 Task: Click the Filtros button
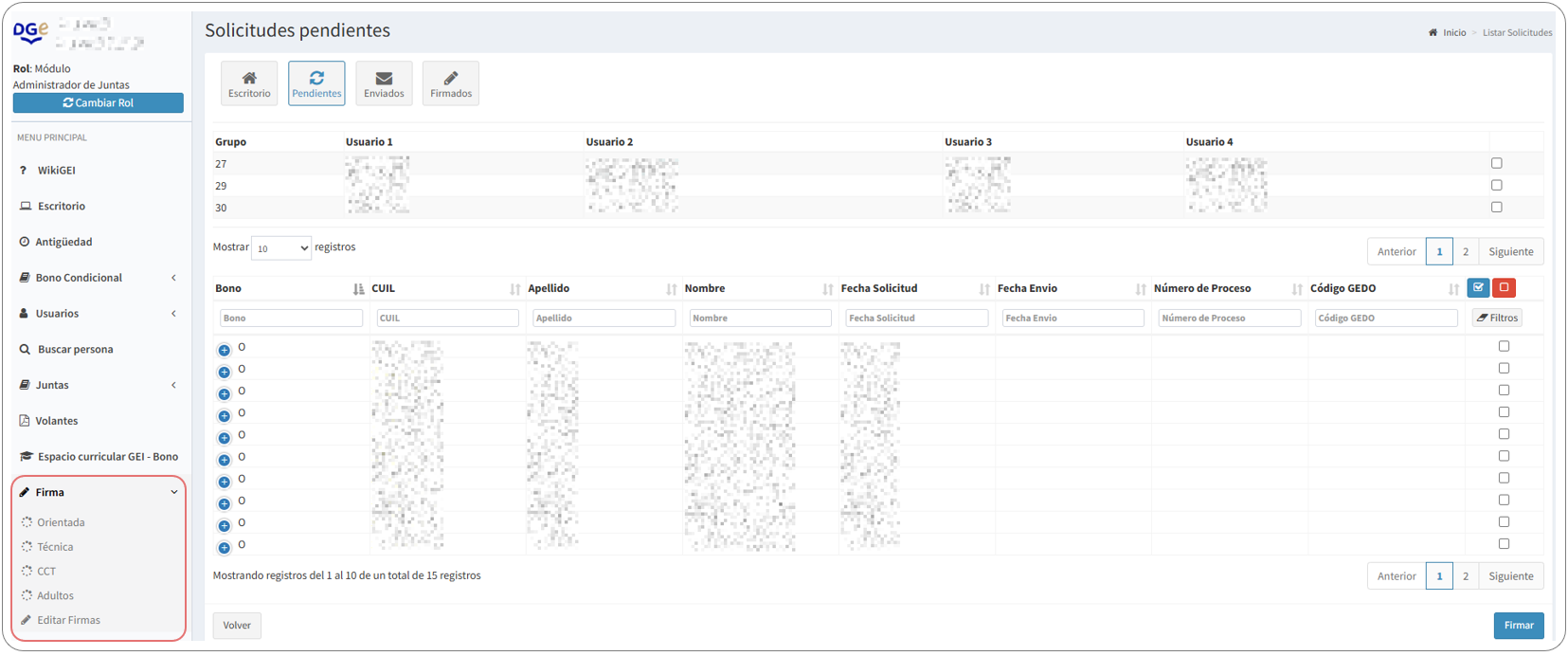1497,318
